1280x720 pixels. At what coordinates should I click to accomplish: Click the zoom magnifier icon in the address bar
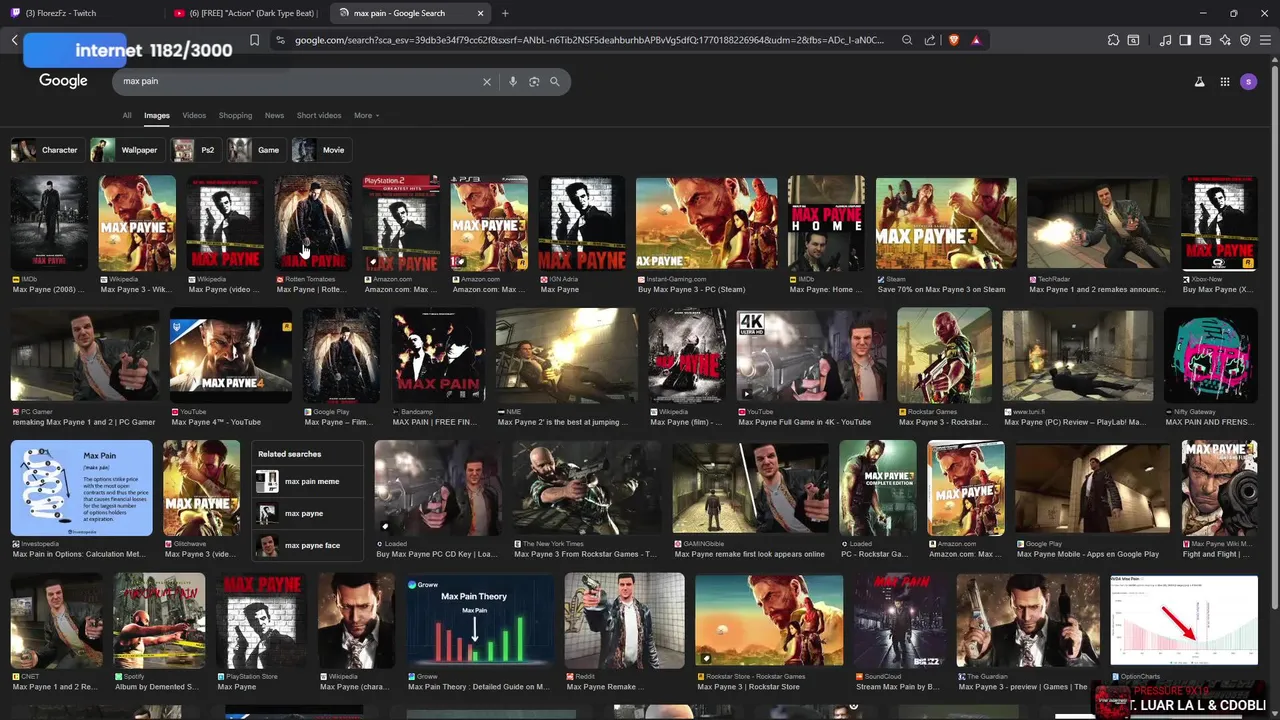tap(907, 40)
